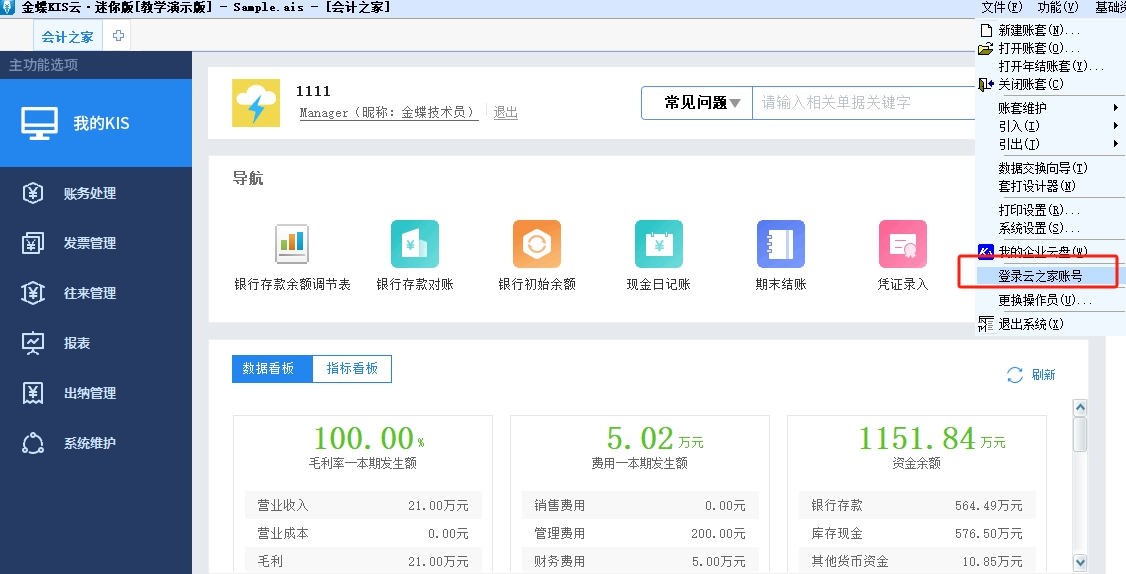This screenshot has width=1126, height=574.
Task: Click the dashboard scrollbar down arrow
Action: tap(1079, 563)
